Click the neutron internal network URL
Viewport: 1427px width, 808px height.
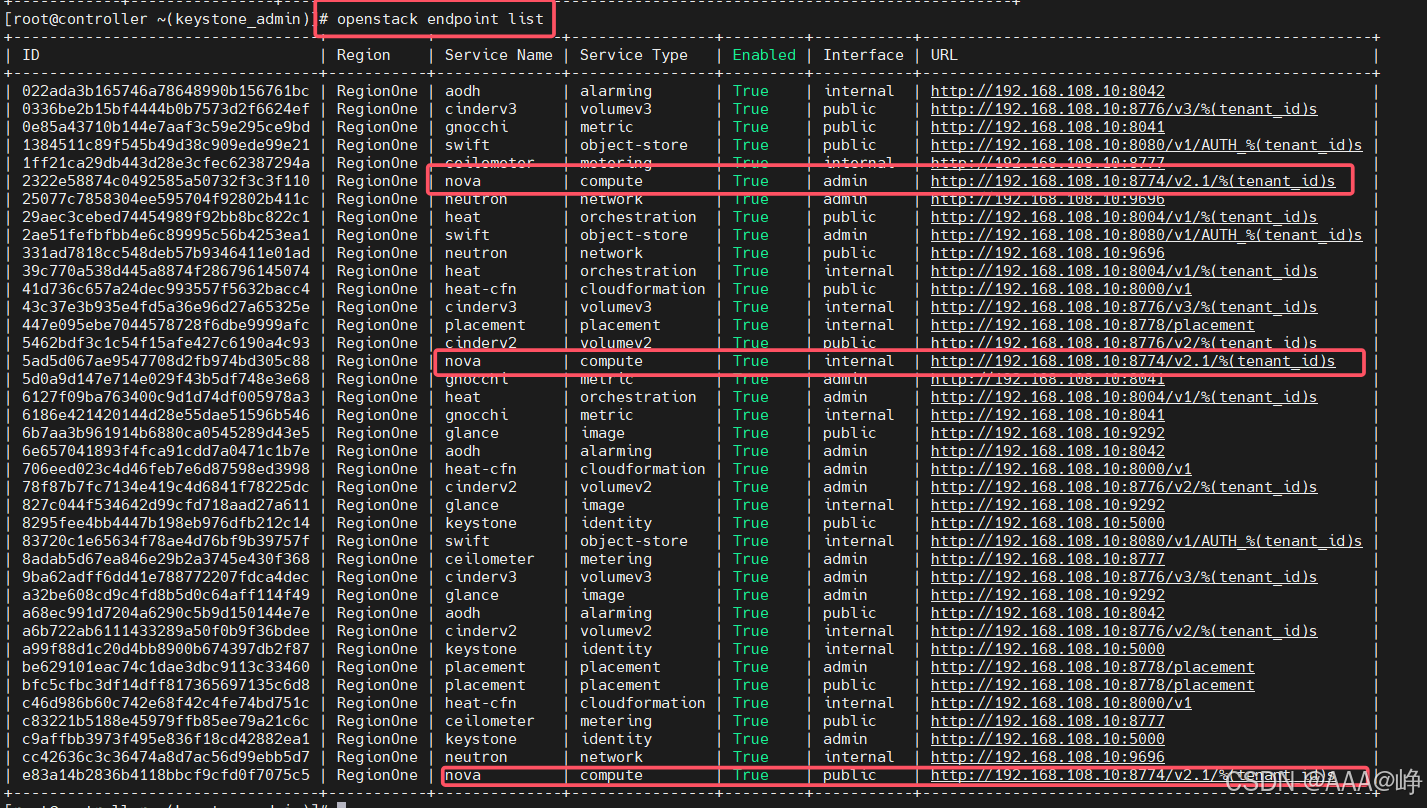[1048, 757]
